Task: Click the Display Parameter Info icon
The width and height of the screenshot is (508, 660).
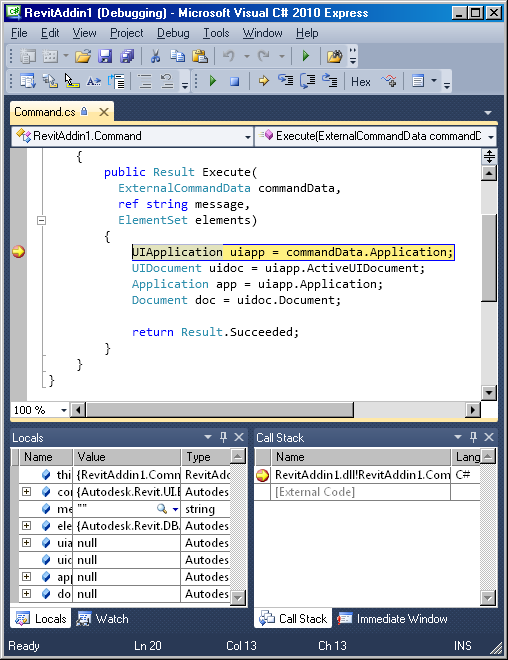Action: tap(50, 80)
